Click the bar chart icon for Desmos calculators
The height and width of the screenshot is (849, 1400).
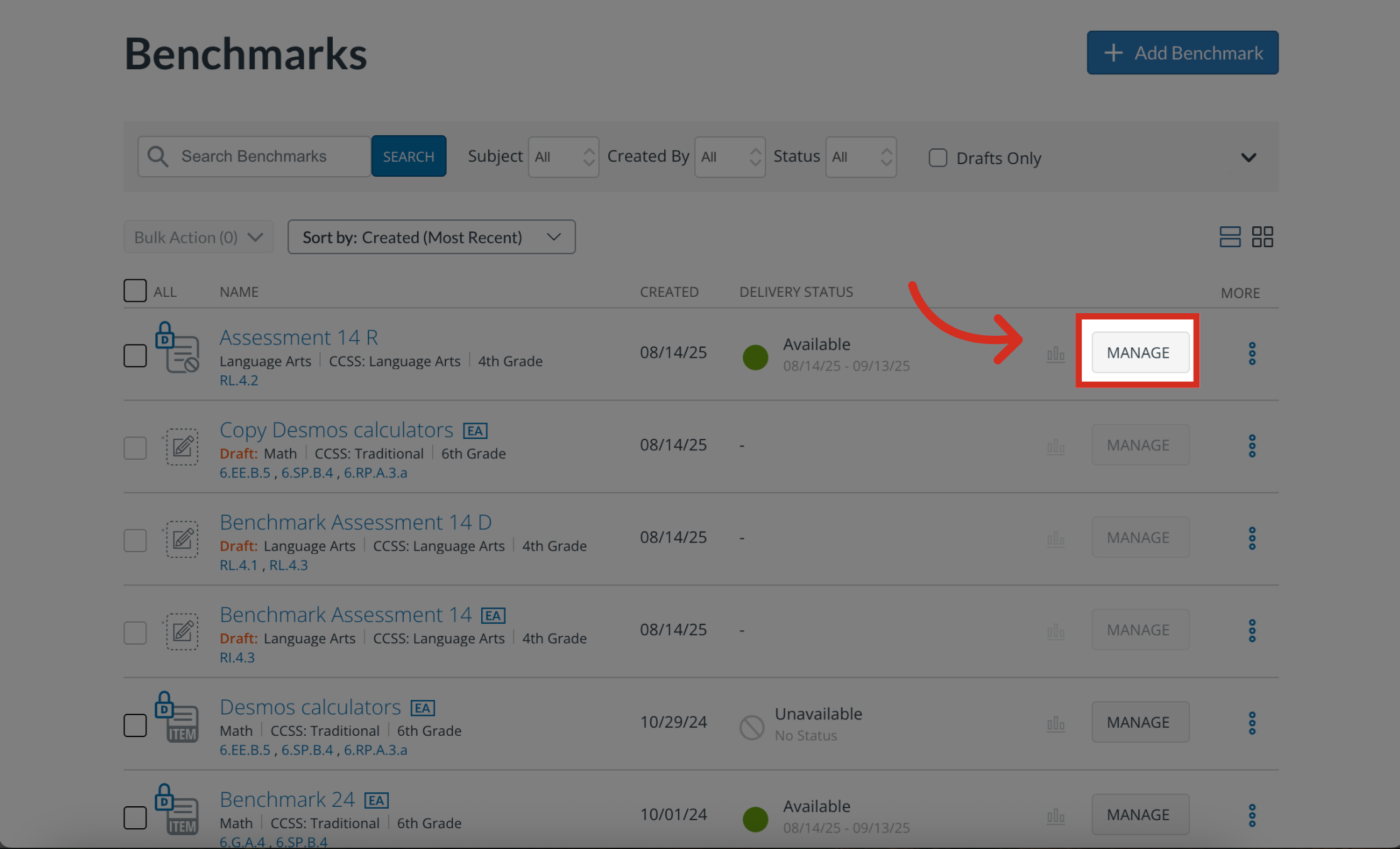1055,723
